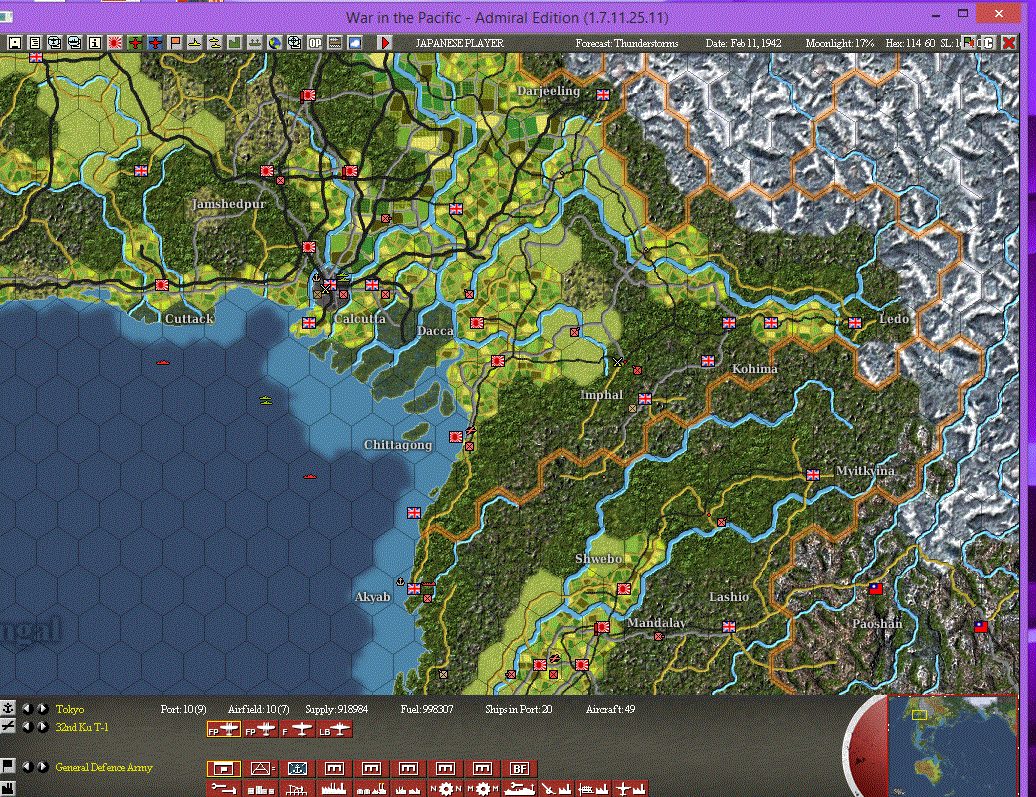Go to previous air unit before 32nd Ku T-1
This screenshot has height=797, width=1036.
(x=27, y=727)
